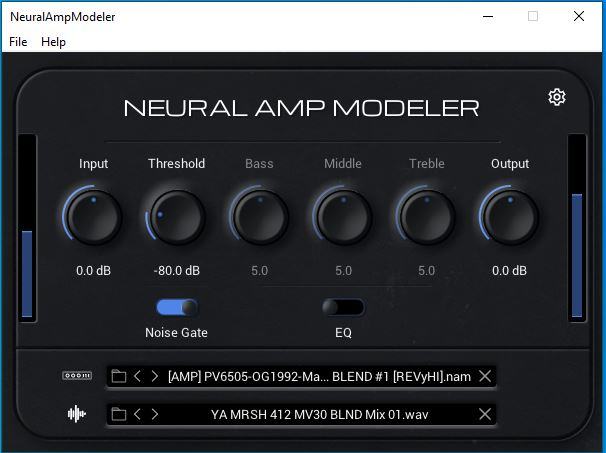Clear the loaded PV6505 model file
Image resolution: width=606 pixels, height=453 pixels.
[485, 376]
